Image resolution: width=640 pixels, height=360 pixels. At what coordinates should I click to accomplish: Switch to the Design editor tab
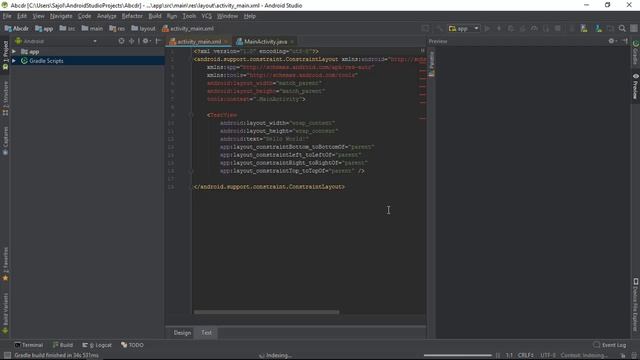[x=182, y=333]
